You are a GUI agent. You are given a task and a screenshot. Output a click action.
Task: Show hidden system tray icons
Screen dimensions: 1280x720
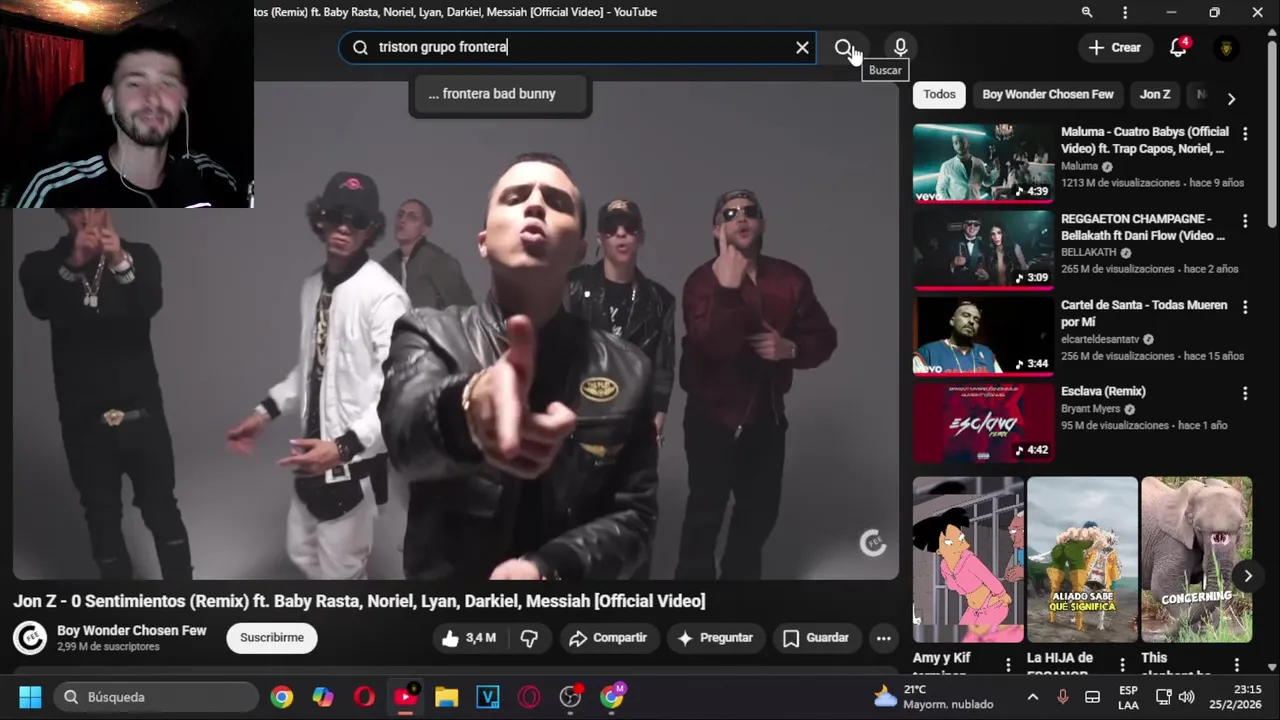1033,697
